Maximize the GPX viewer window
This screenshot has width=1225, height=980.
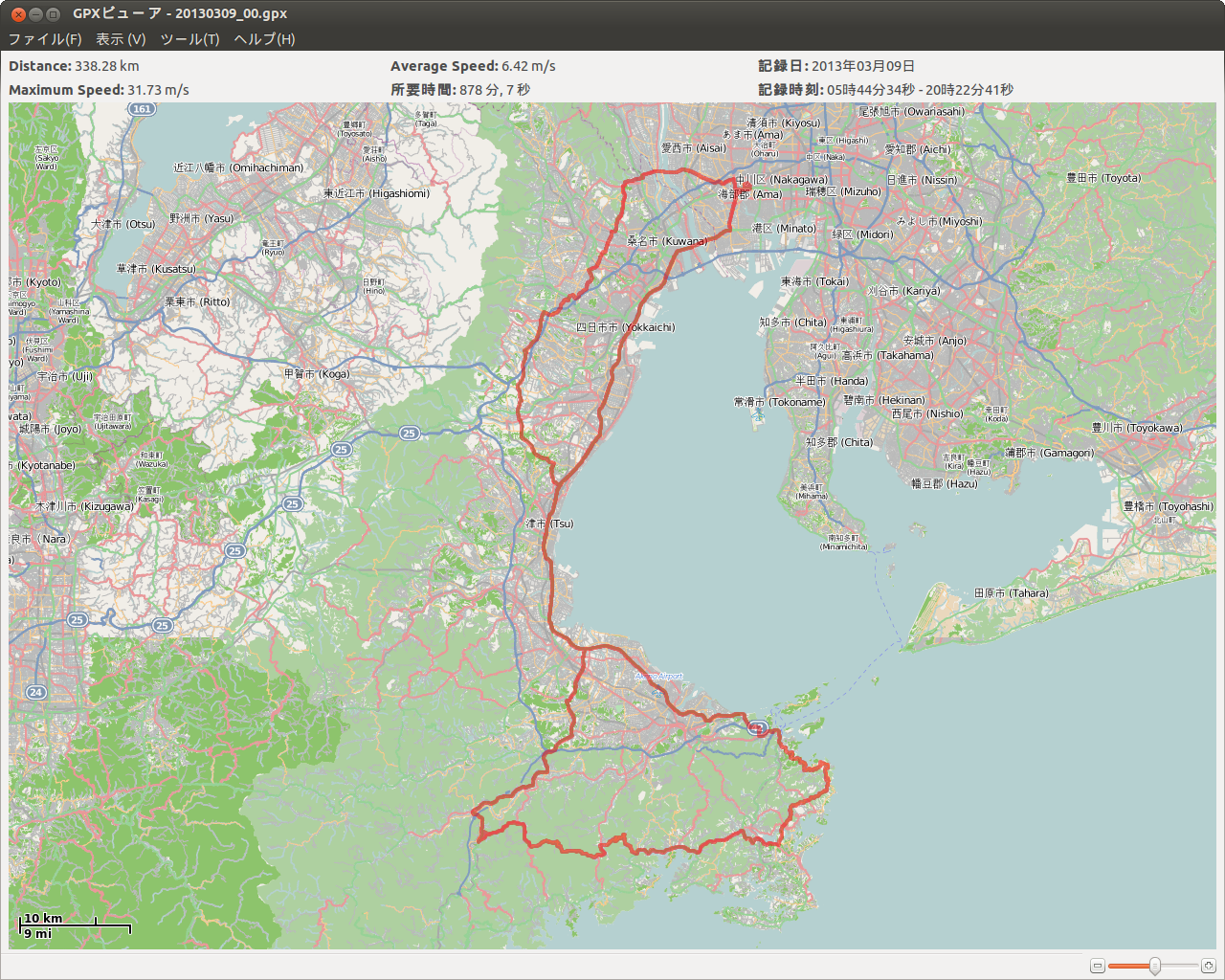54,14
